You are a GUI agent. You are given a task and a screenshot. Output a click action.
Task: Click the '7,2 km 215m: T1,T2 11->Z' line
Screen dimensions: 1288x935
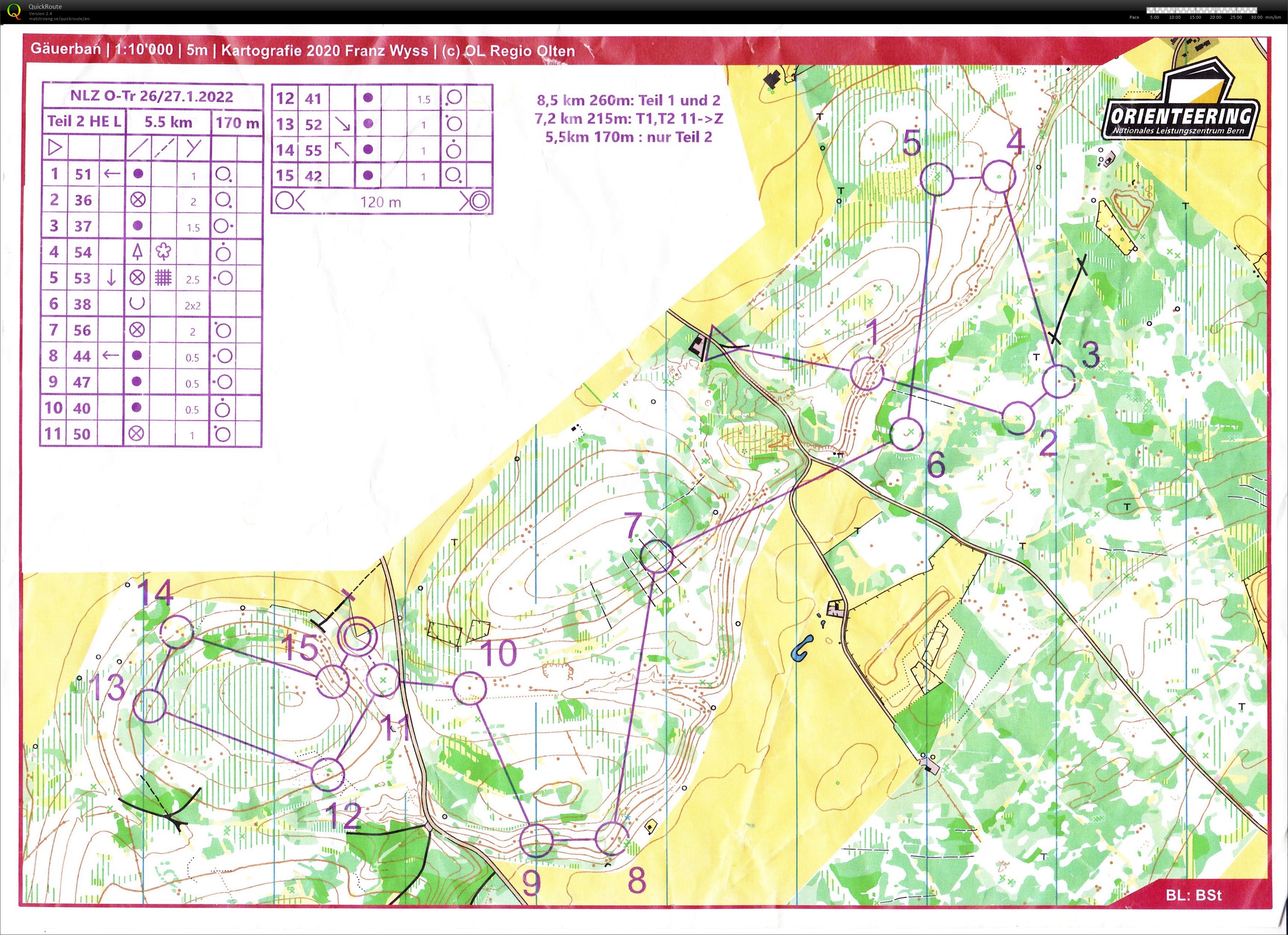point(629,119)
